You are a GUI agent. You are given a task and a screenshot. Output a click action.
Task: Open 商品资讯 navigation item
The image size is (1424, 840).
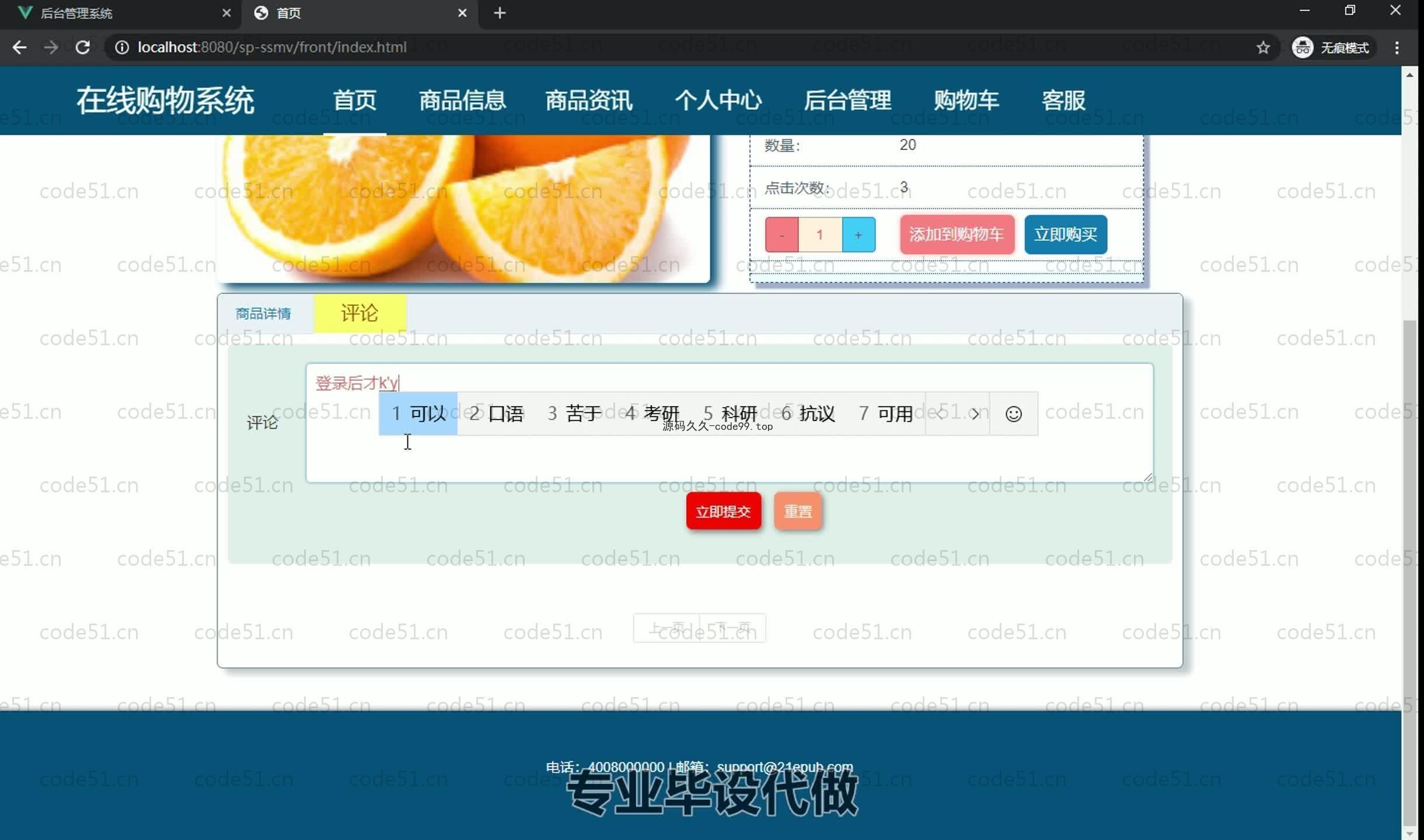(589, 100)
